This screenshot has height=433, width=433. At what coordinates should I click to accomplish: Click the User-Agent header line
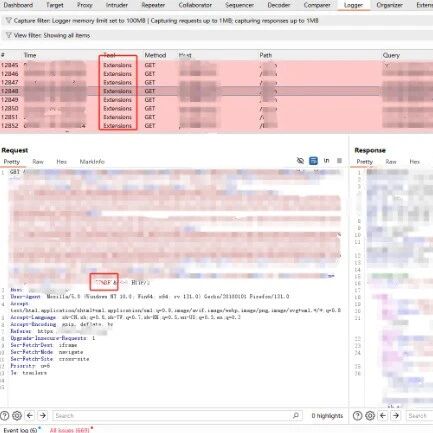(150, 296)
